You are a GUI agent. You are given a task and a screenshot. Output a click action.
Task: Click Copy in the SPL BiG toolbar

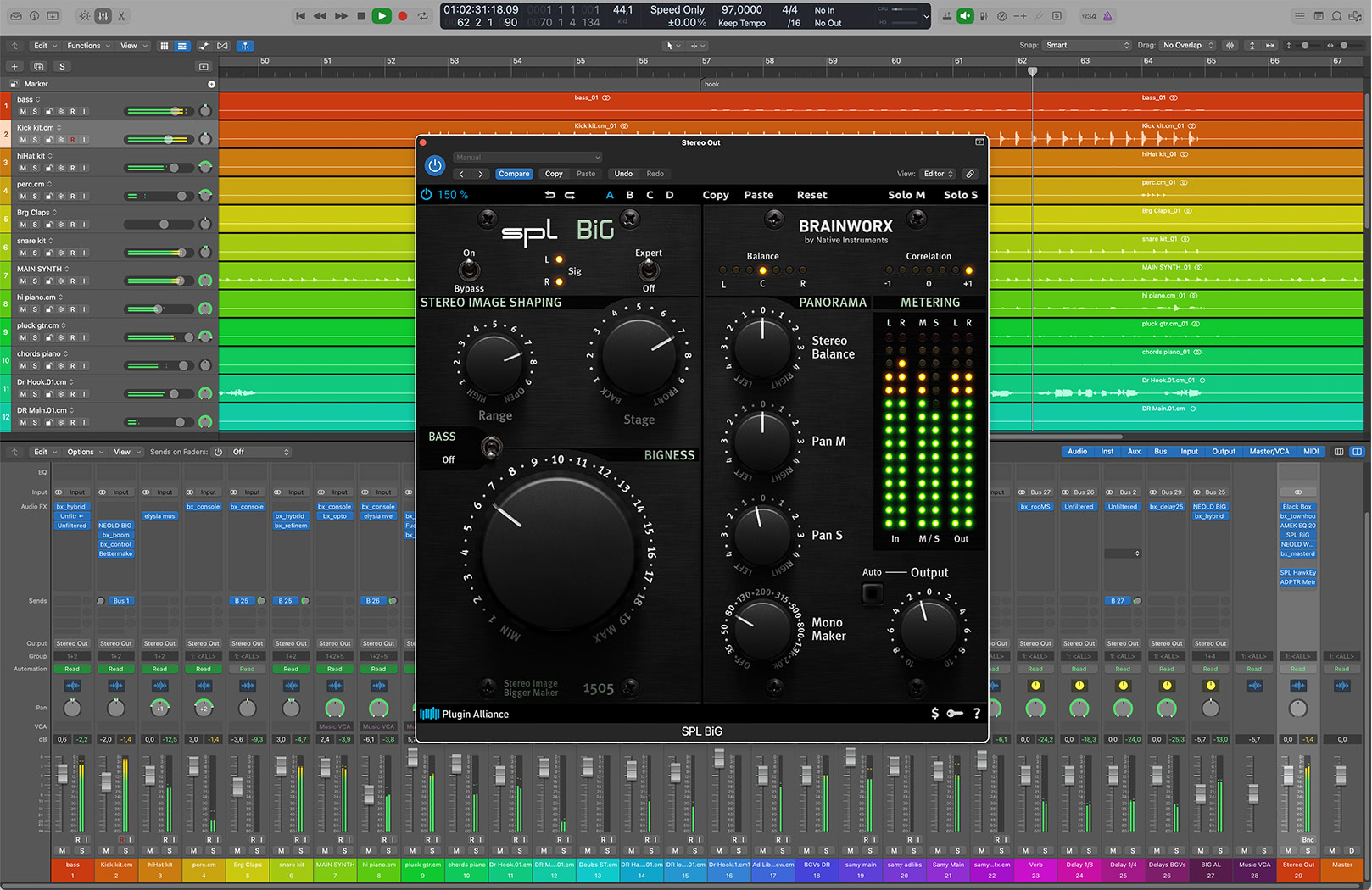(716, 195)
